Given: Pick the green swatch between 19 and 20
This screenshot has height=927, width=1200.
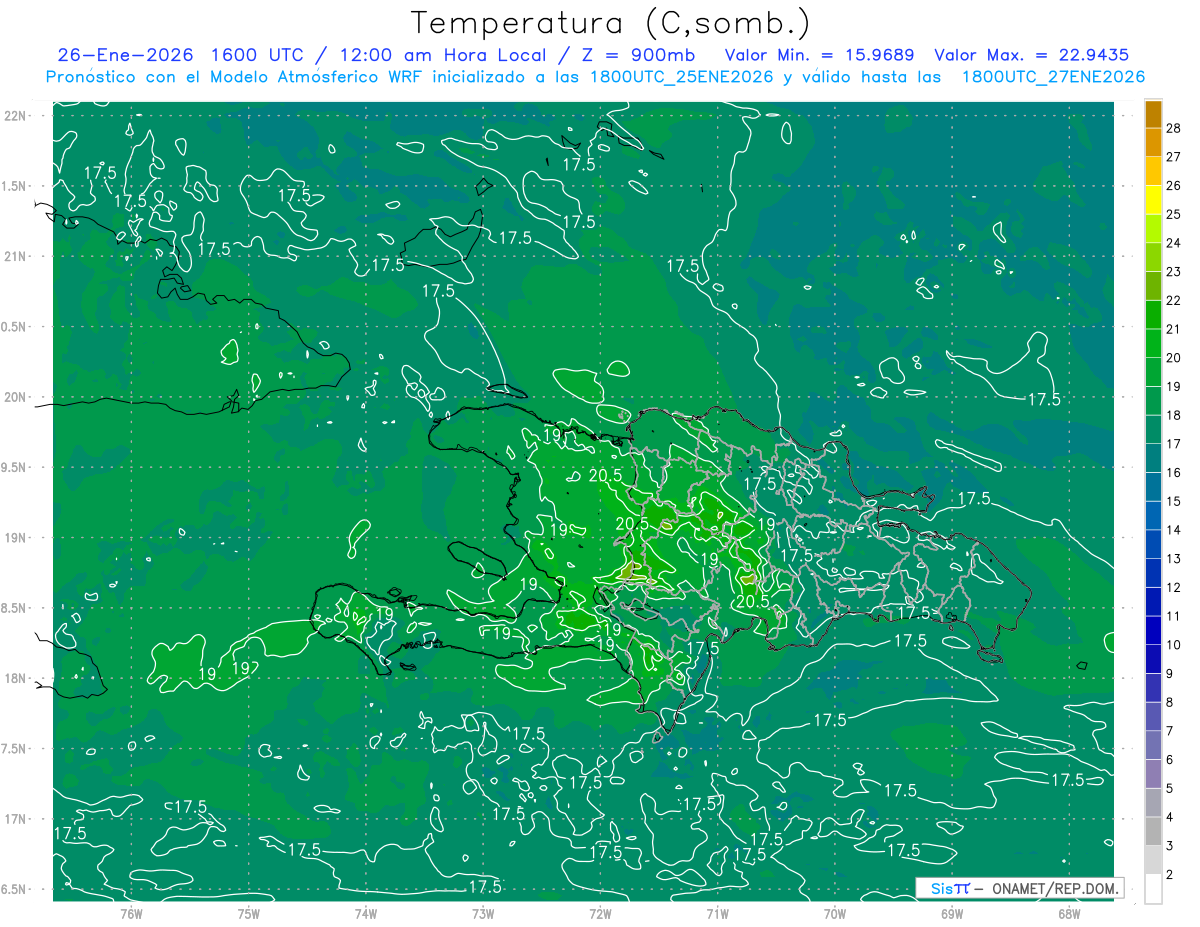Looking at the screenshot, I should click(x=1153, y=372).
